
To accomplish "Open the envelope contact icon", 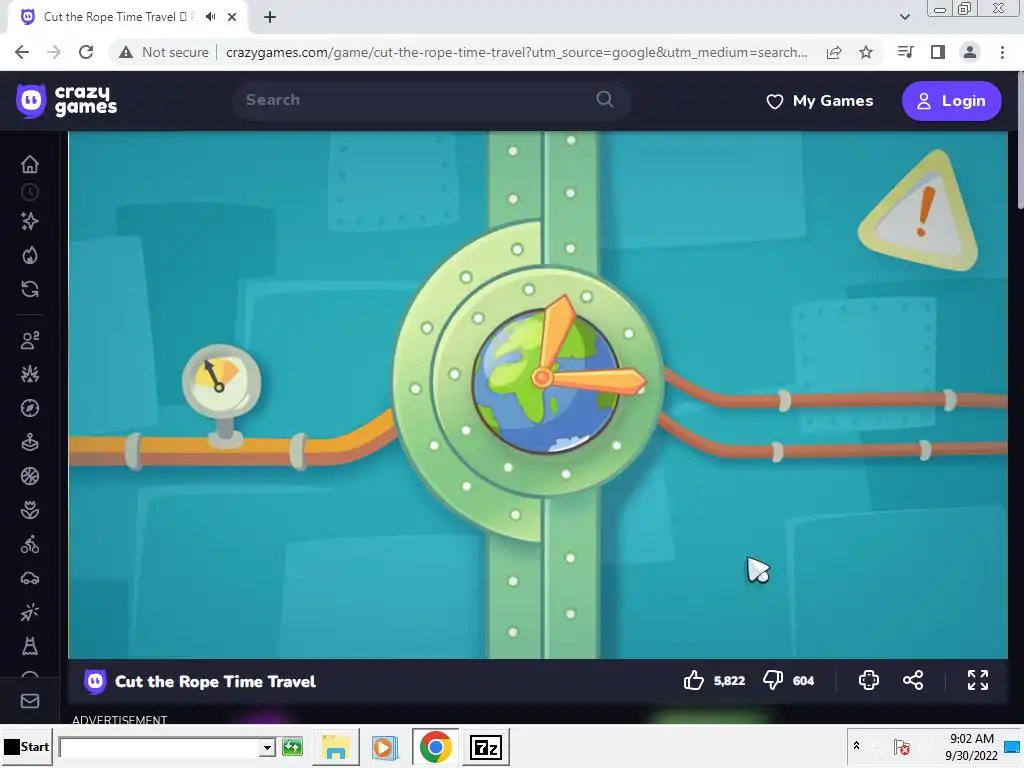I will coord(29,701).
